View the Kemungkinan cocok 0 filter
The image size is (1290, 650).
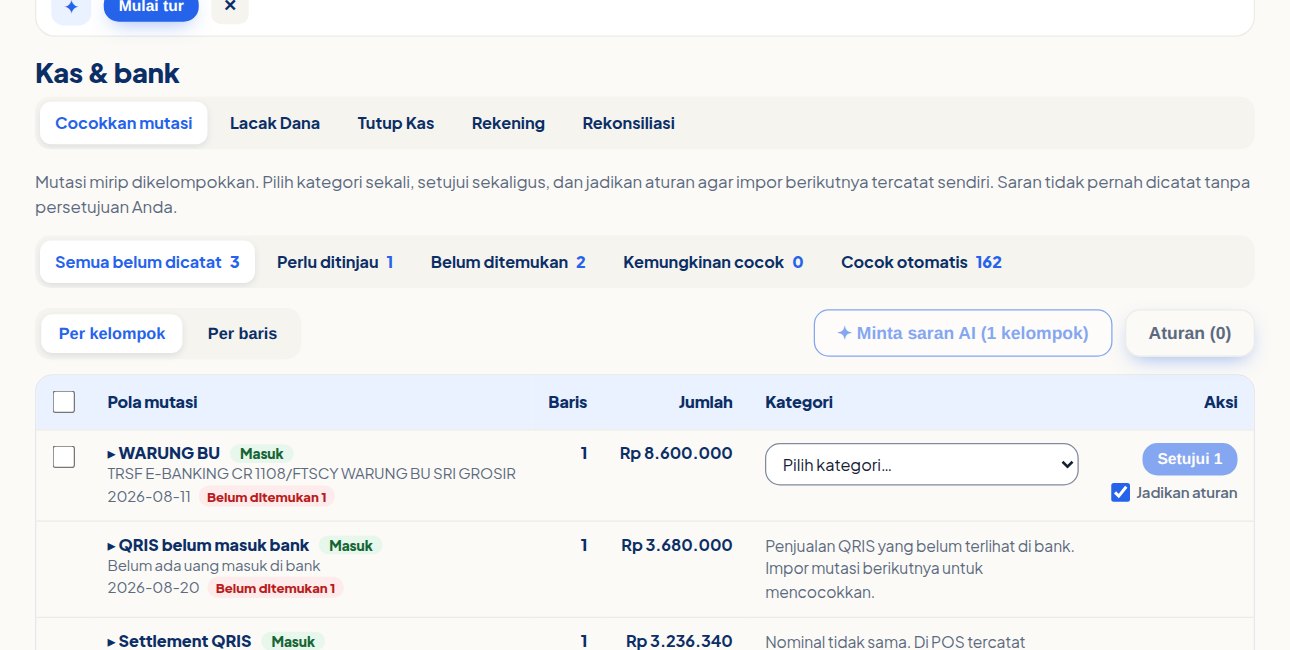click(713, 262)
